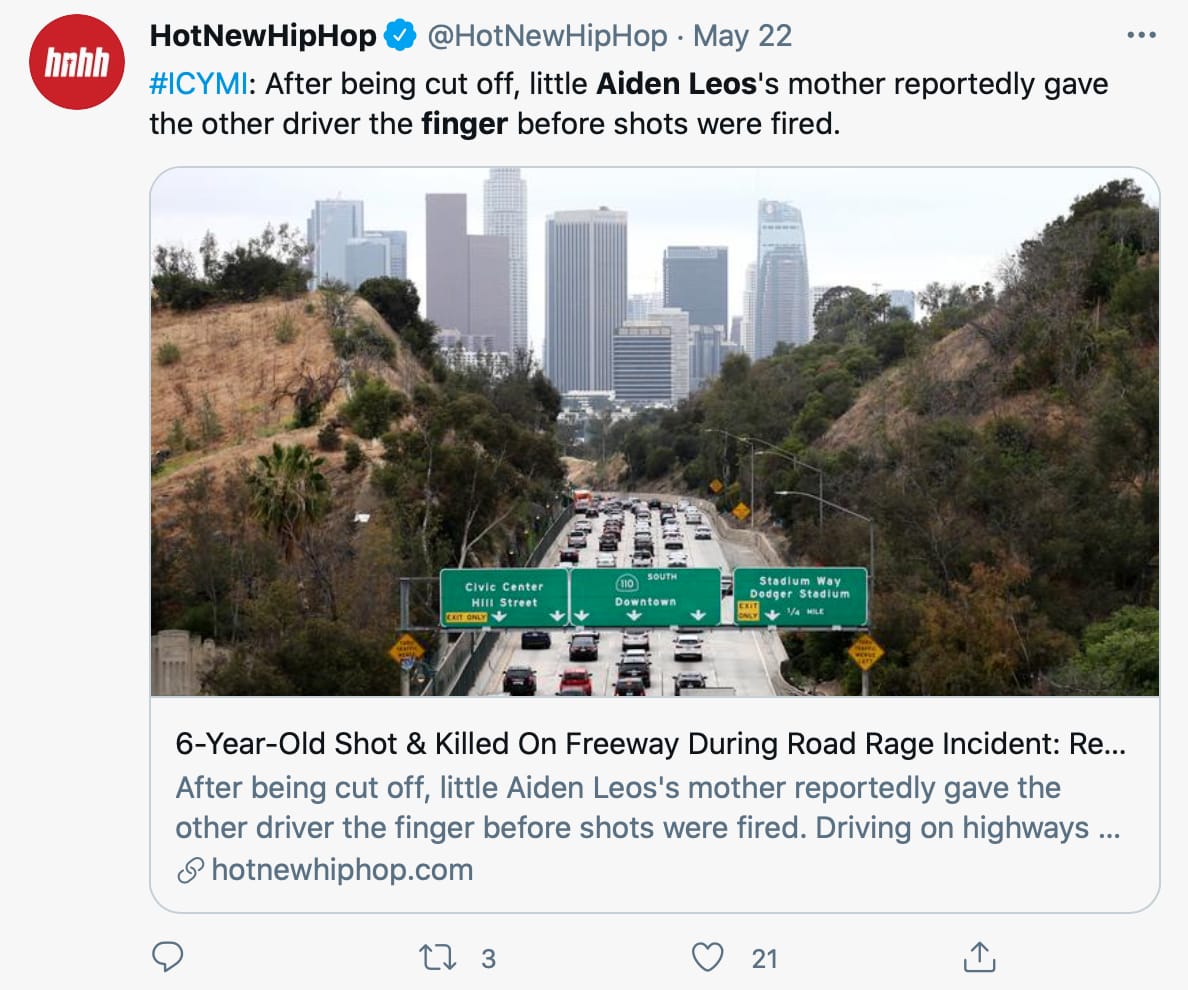Click the "6-Year-Old Shot & Killed" headline
This screenshot has height=990, width=1188.
(x=640, y=745)
